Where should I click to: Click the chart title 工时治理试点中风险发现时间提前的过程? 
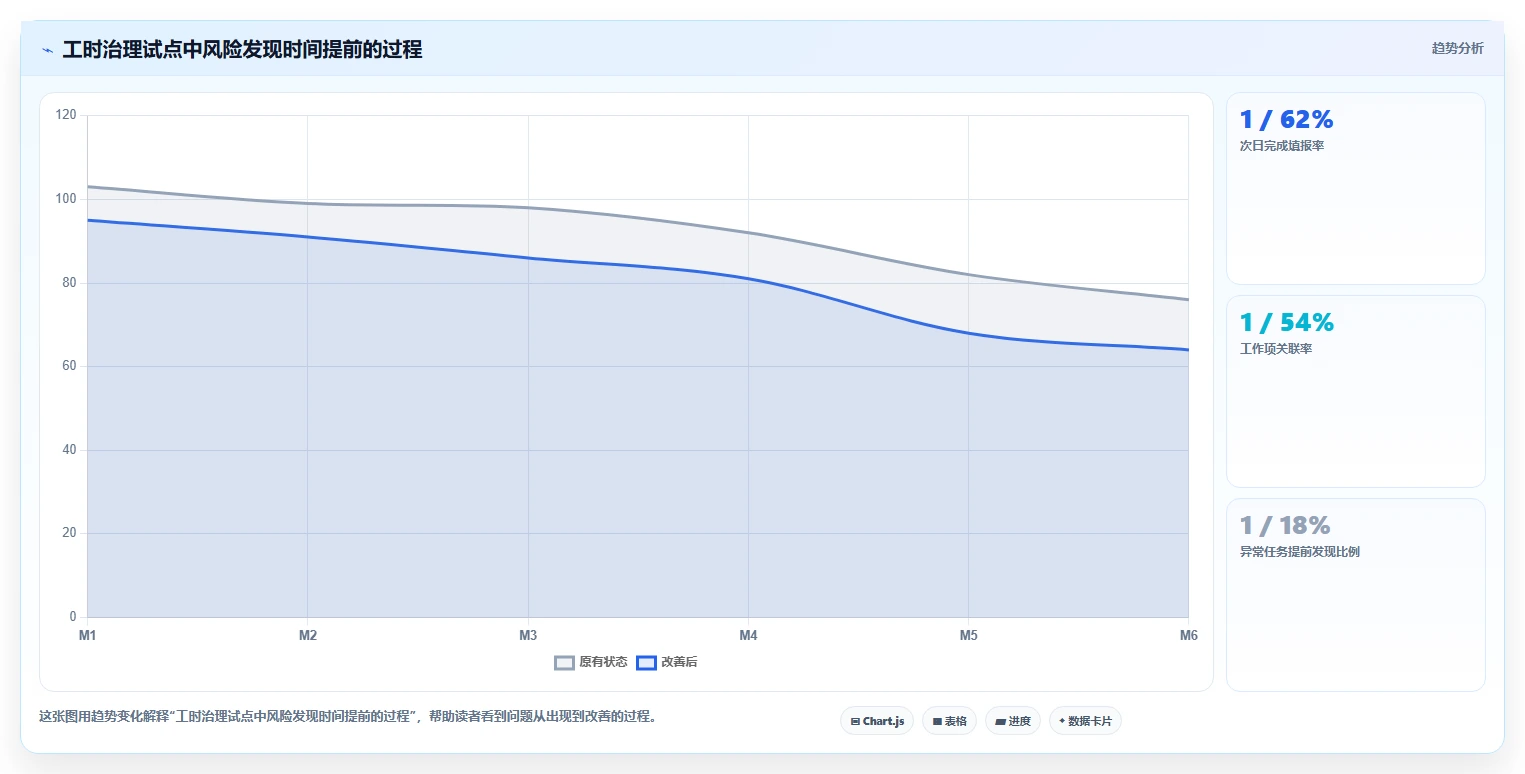pyautogui.click(x=242, y=50)
